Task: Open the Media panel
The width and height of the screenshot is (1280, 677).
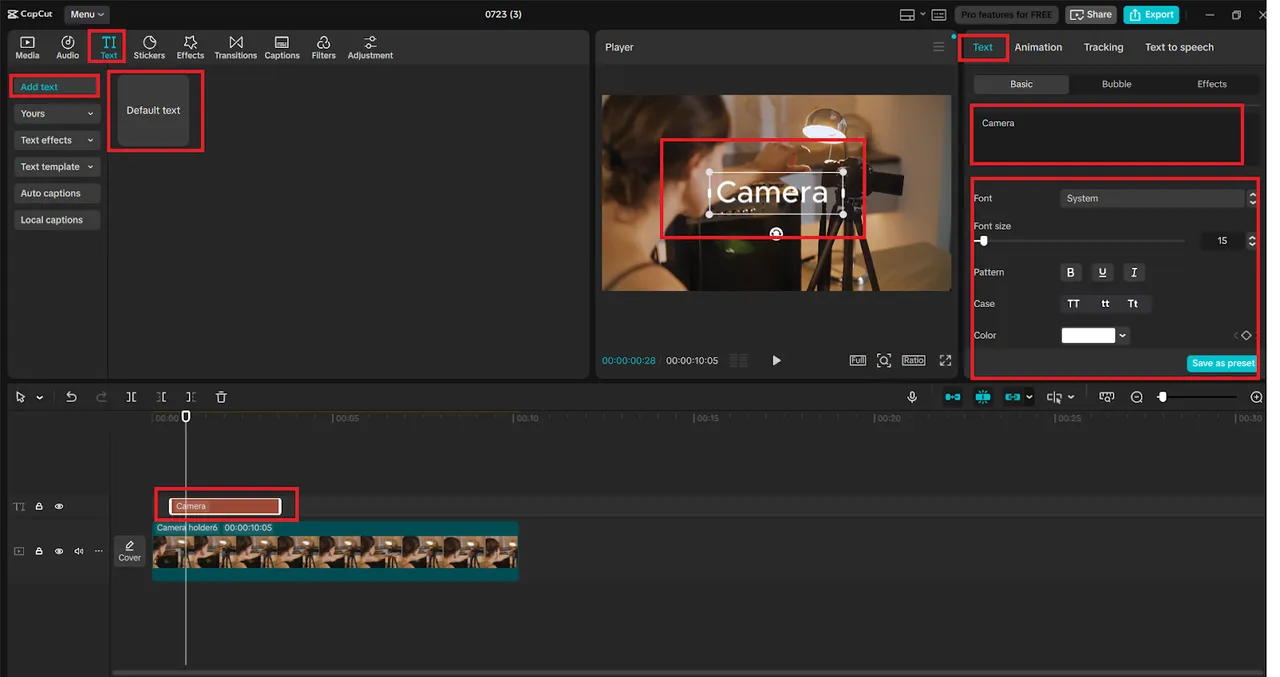Action: [x=27, y=47]
